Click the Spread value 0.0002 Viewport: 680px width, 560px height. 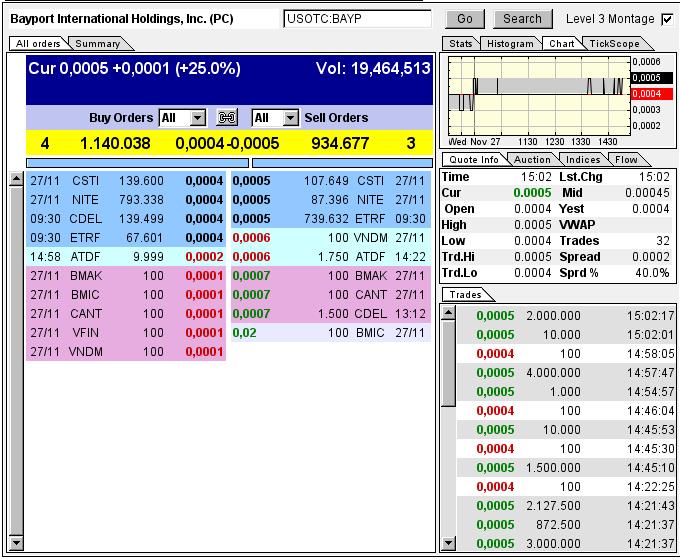coord(651,257)
